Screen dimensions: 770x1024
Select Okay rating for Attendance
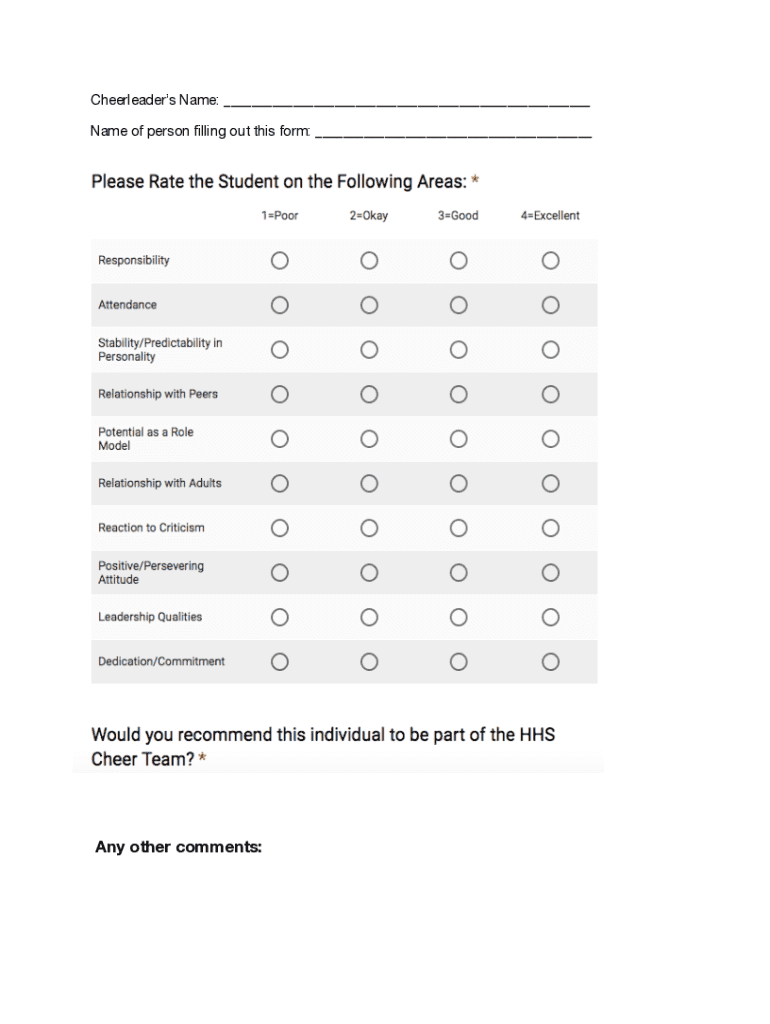pyautogui.click(x=369, y=305)
